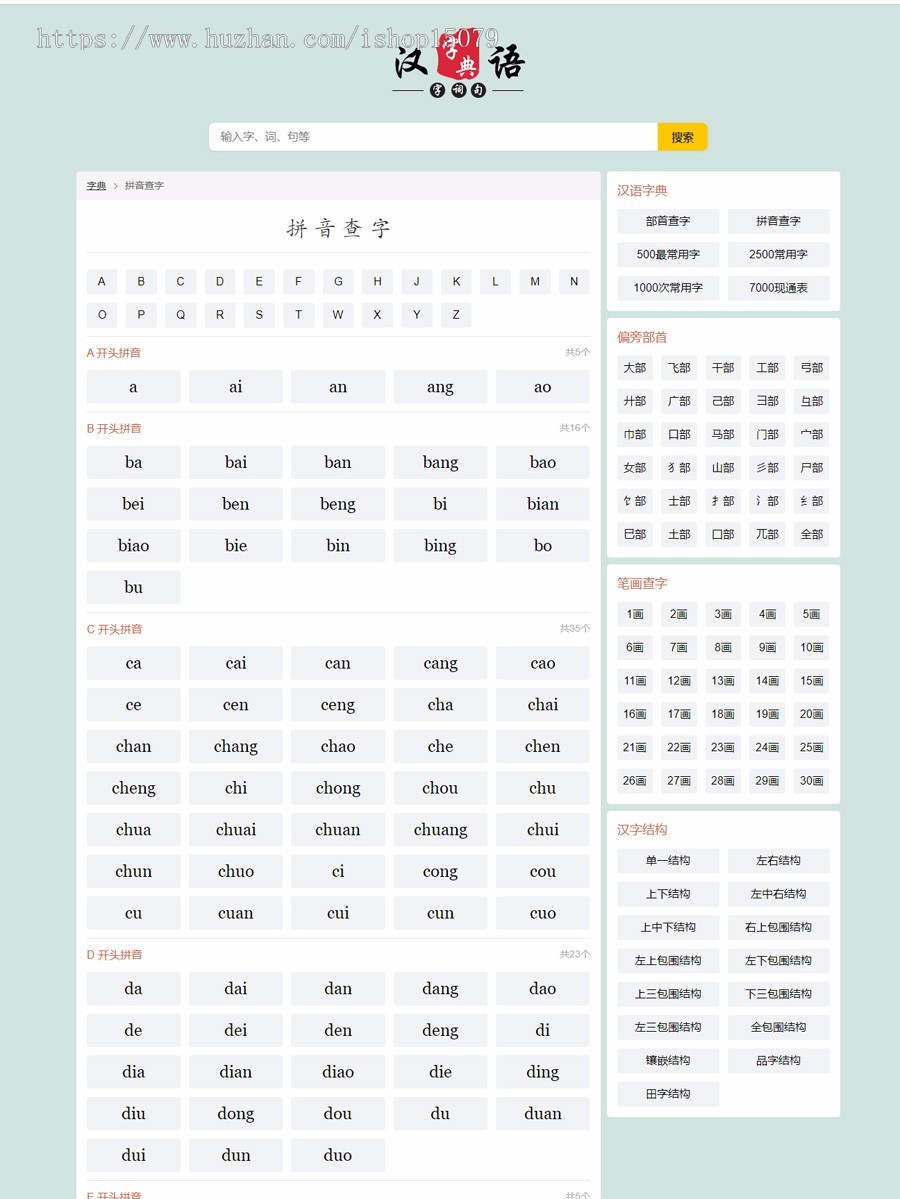The image size is (900, 1199).
Task: Open 拼音查字 in sidebar
Action: pyautogui.click(x=778, y=221)
